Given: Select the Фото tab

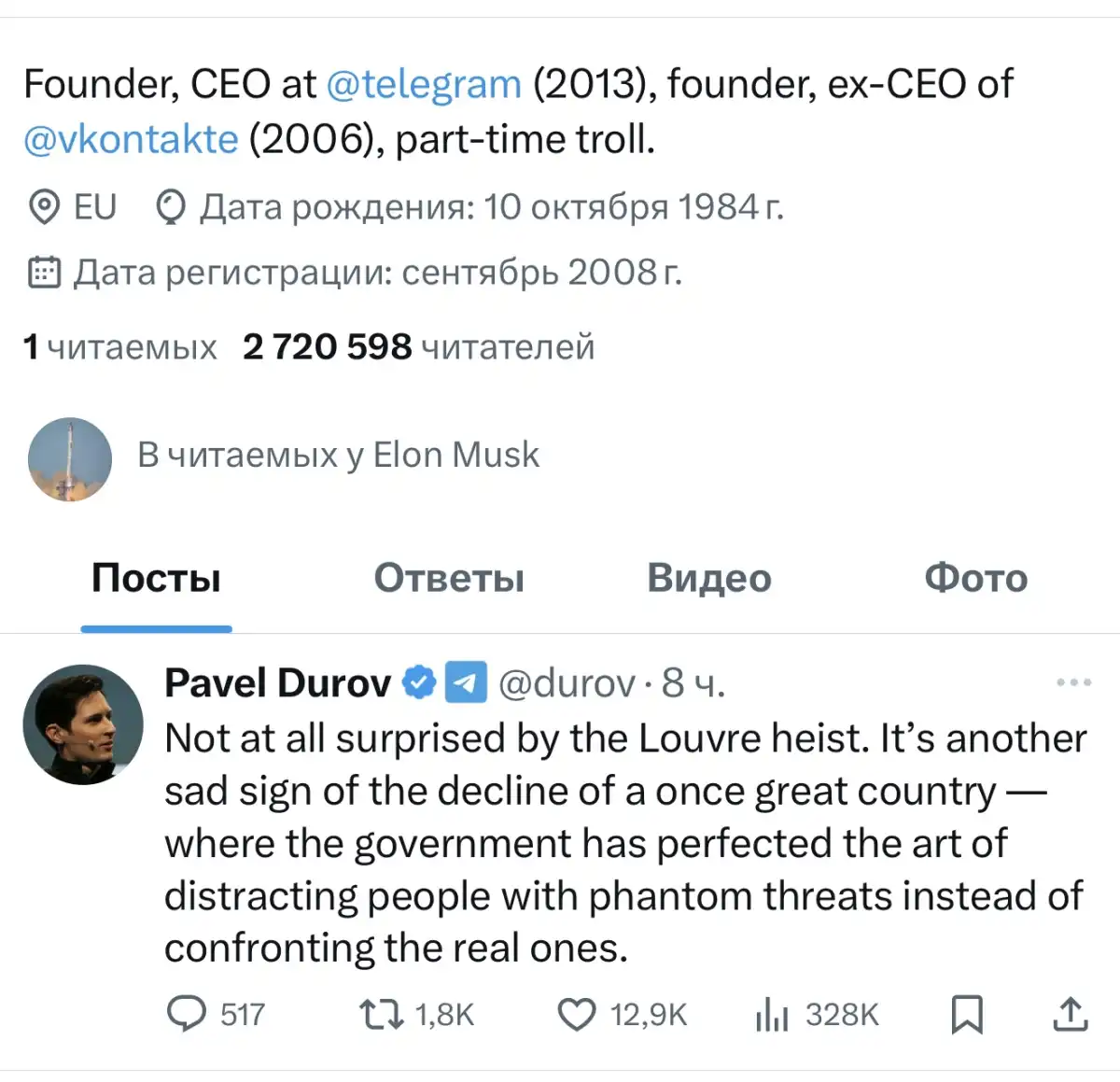Looking at the screenshot, I should (975, 579).
